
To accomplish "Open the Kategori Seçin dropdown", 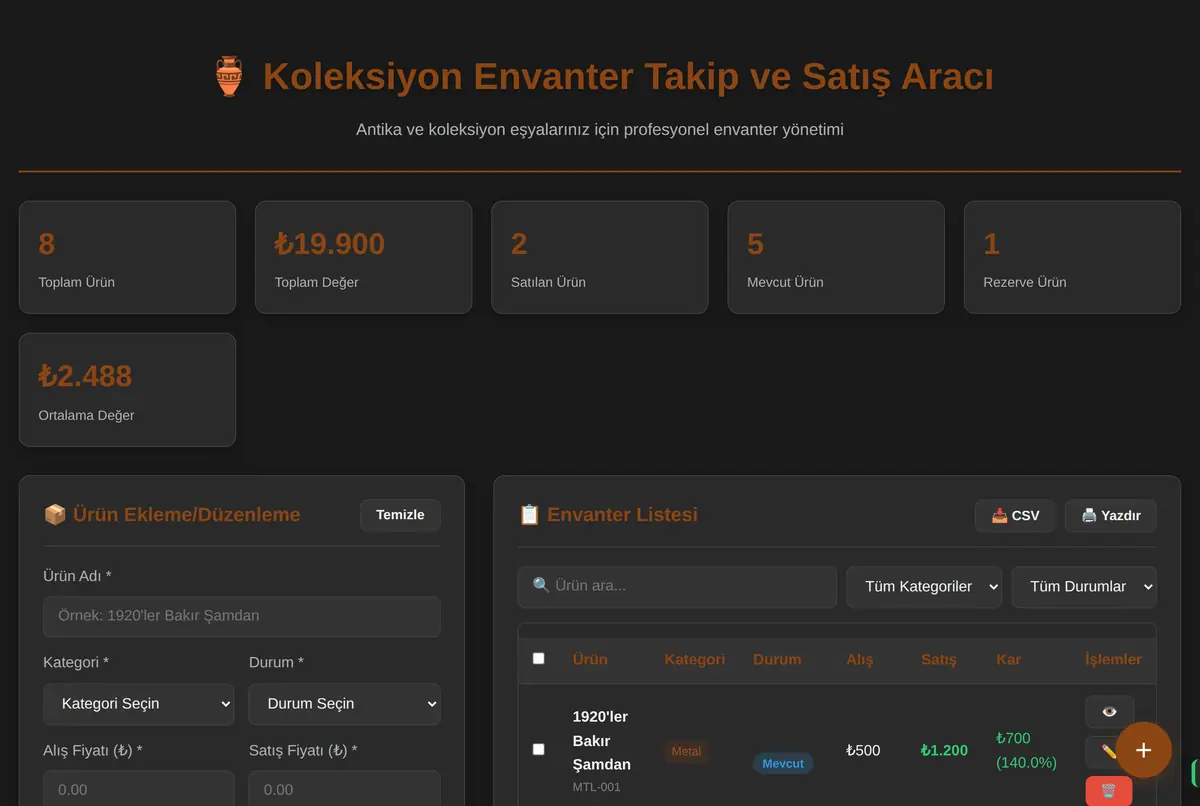I will pos(139,704).
